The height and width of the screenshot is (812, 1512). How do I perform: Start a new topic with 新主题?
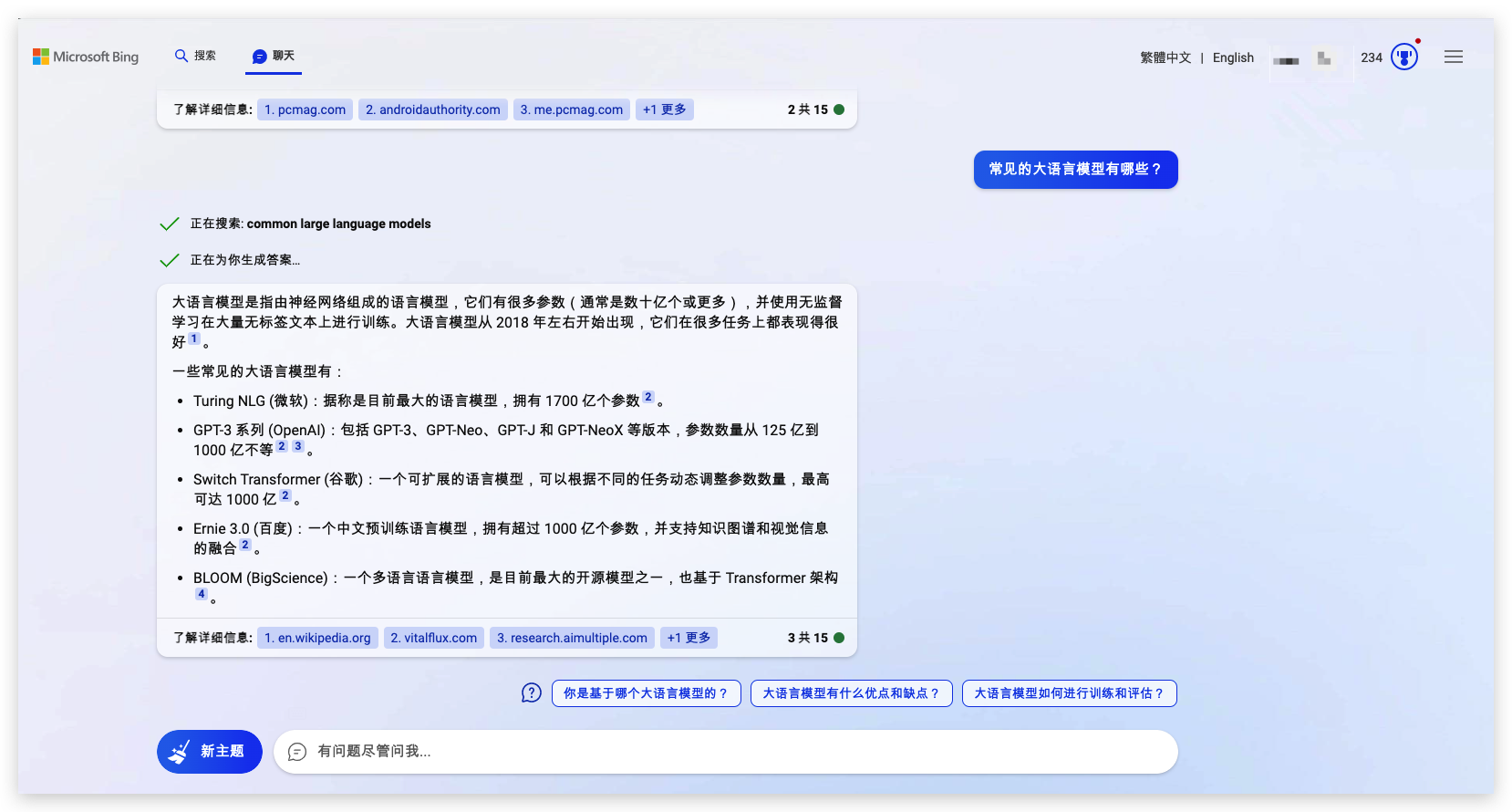tap(210, 752)
